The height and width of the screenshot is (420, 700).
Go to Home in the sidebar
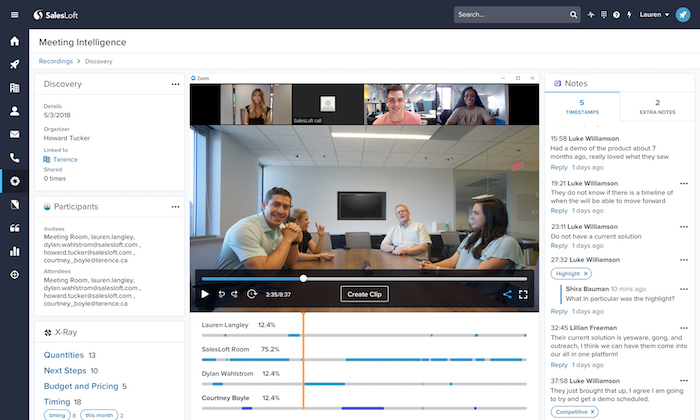pyautogui.click(x=15, y=41)
